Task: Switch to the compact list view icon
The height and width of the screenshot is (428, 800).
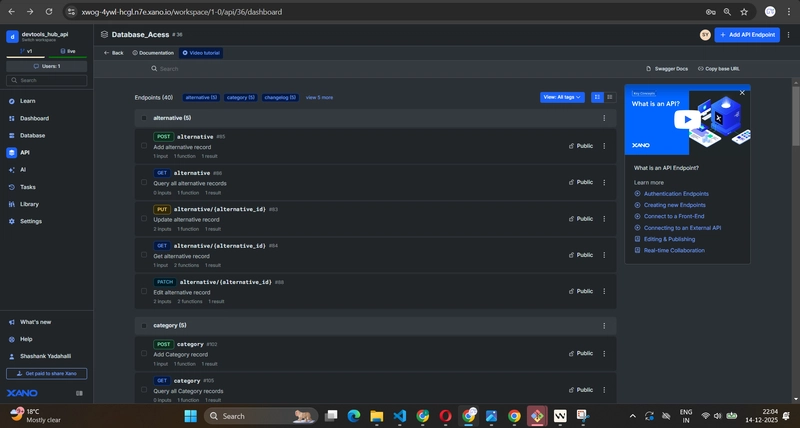Action: point(608,97)
